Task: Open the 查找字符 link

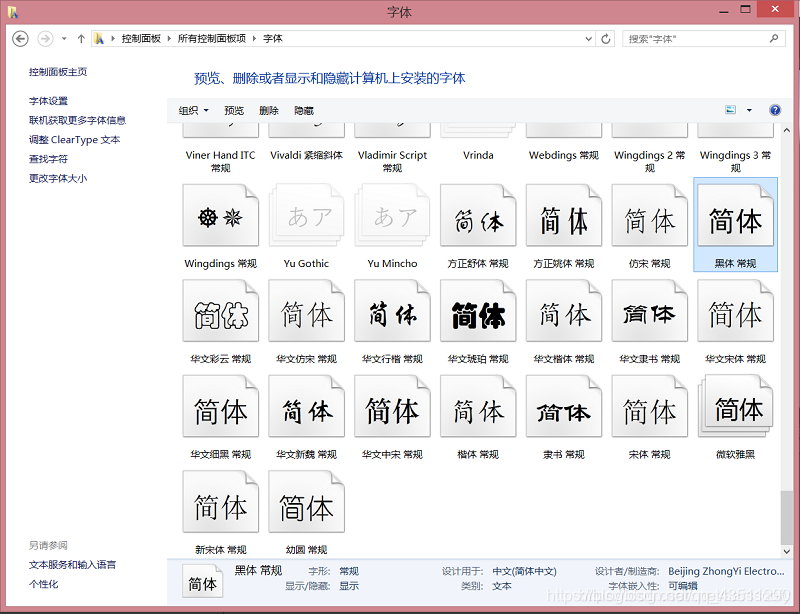Action: pos(48,159)
